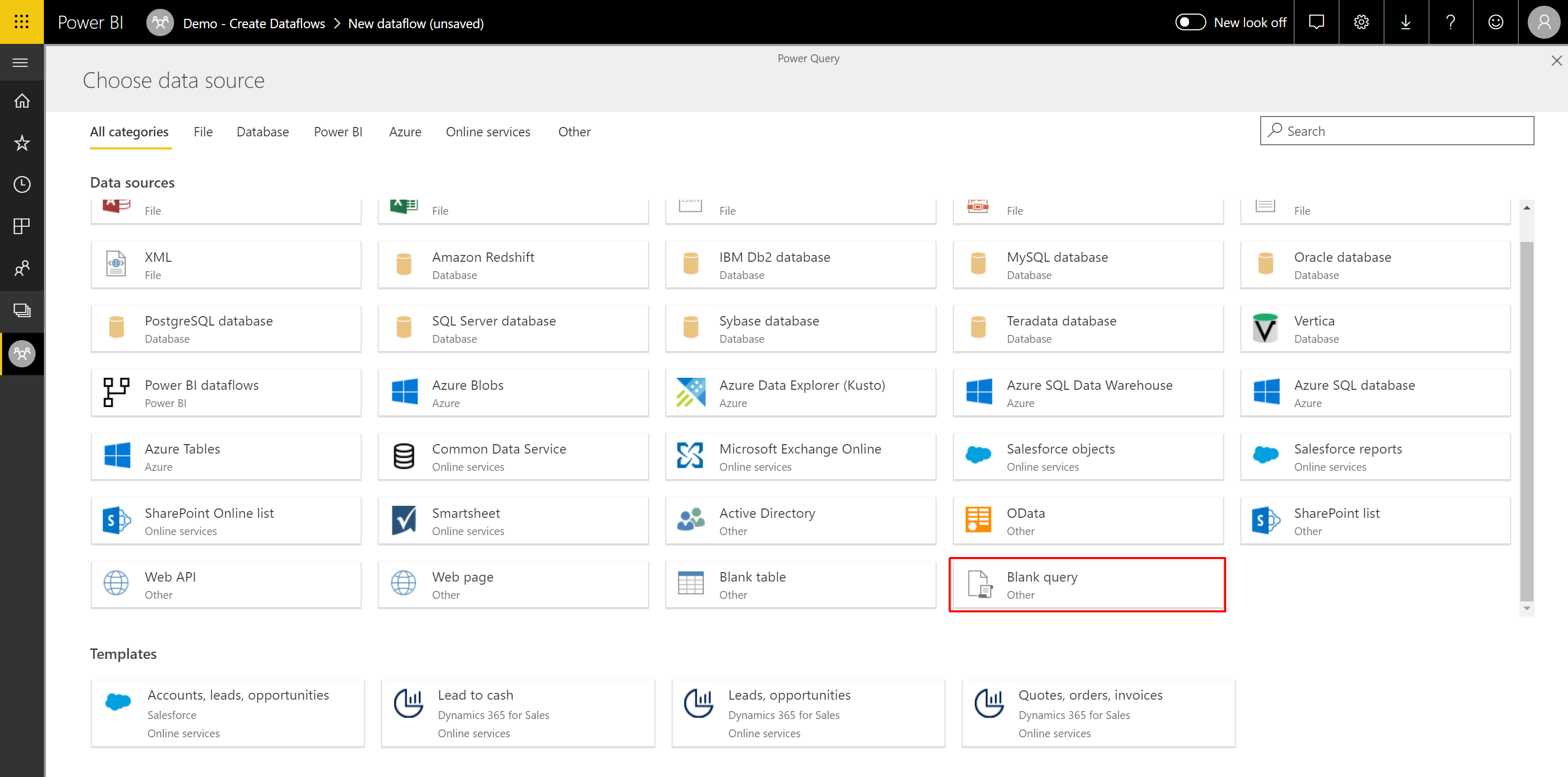
Task: Select the MySQL database card
Action: tap(1088, 265)
